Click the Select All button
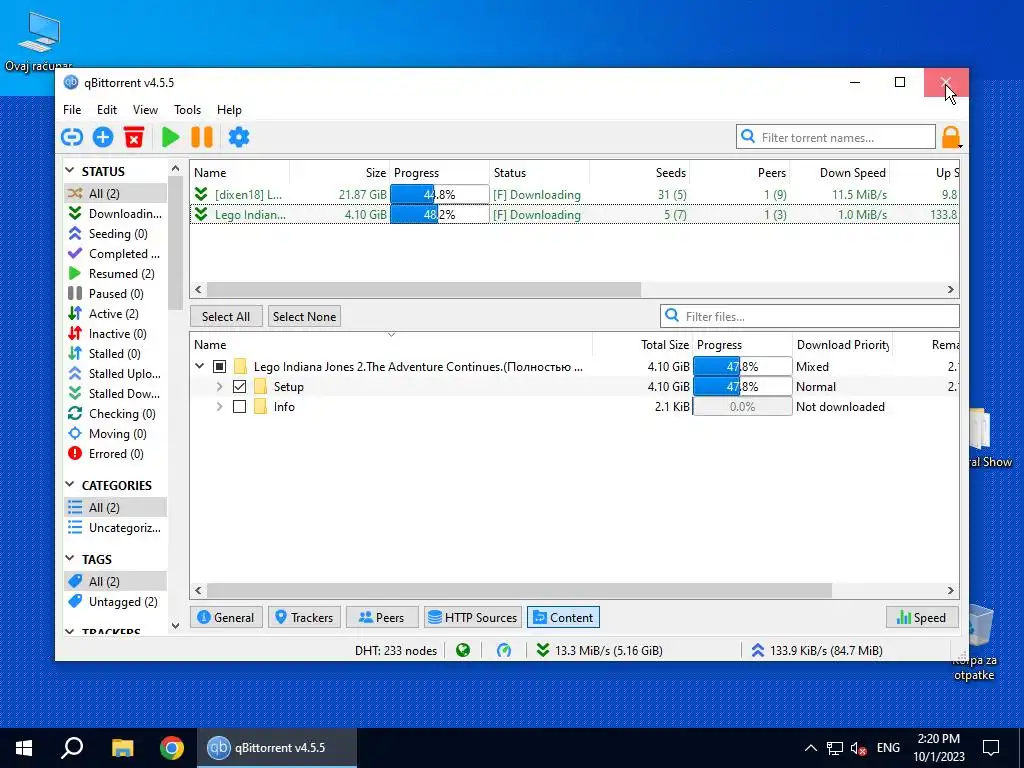The image size is (1024, 768). click(x=226, y=316)
